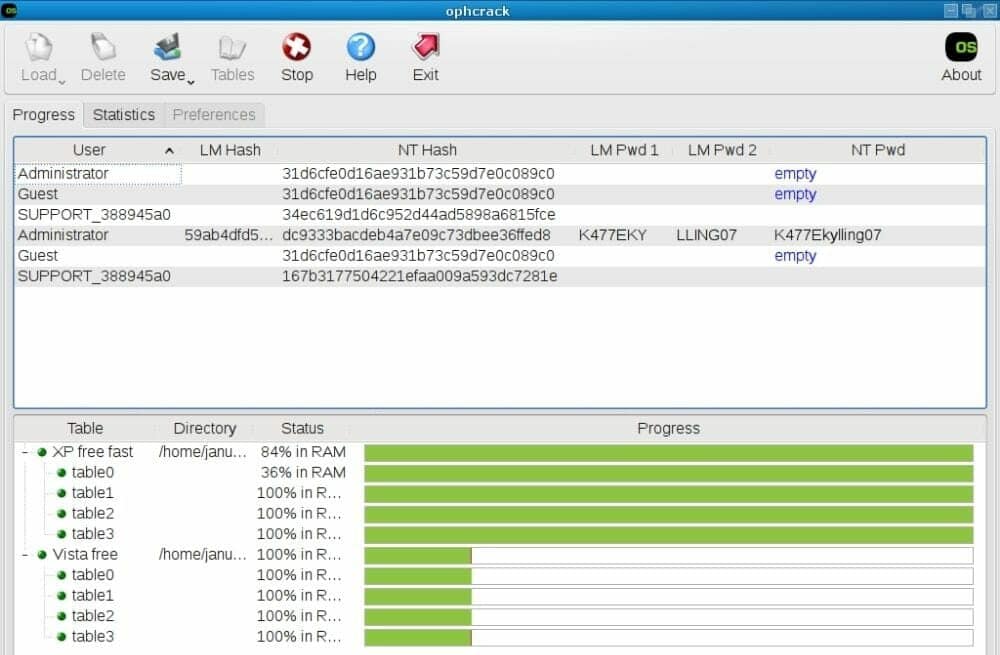Image resolution: width=1000 pixels, height=655 pixels.
Task: Click XP free fast /home/janu… directory cell
Action: click(203, 452)
